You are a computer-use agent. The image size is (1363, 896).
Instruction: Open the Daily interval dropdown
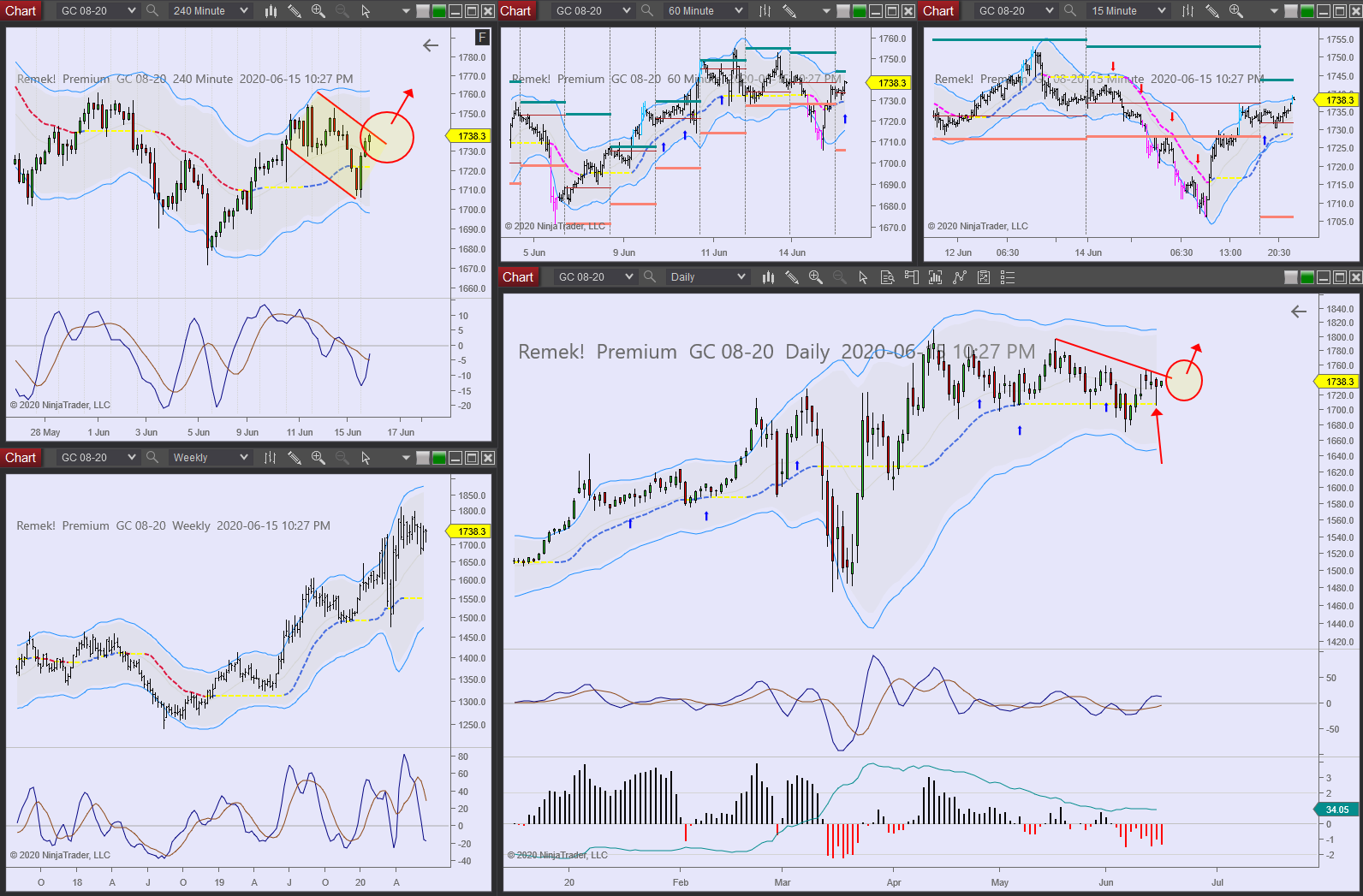pos(707,277)
